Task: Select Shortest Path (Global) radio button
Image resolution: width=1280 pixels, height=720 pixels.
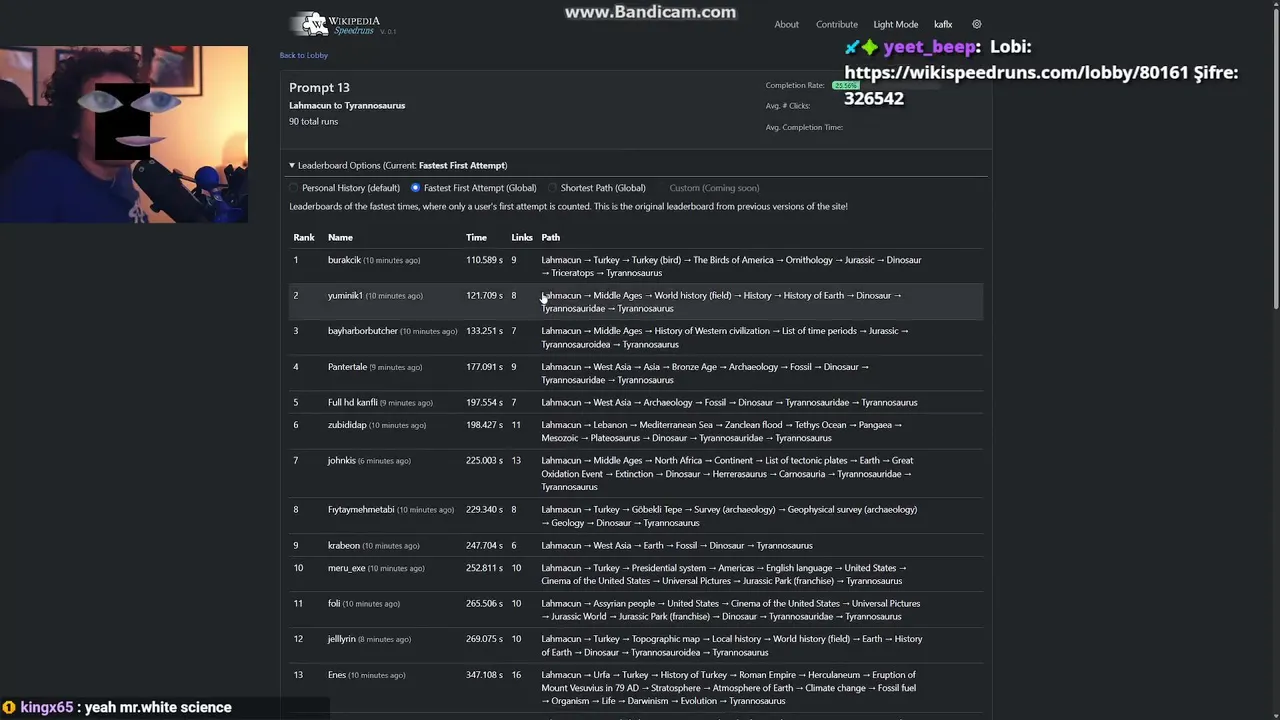Action: pos(552,188)
